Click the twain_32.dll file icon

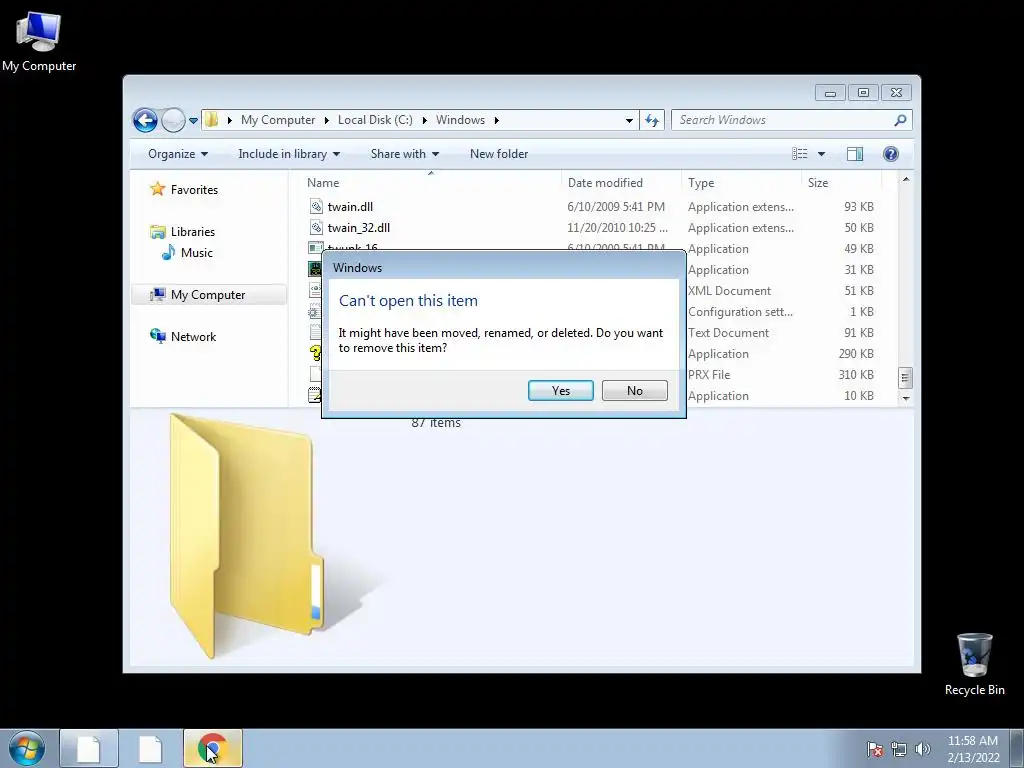(316, 228)
